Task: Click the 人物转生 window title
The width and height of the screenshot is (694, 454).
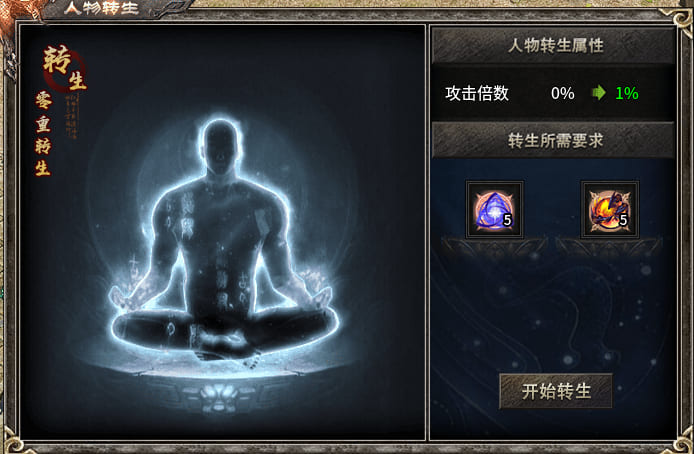Action: pyautogui.click(x=101, y=8)
